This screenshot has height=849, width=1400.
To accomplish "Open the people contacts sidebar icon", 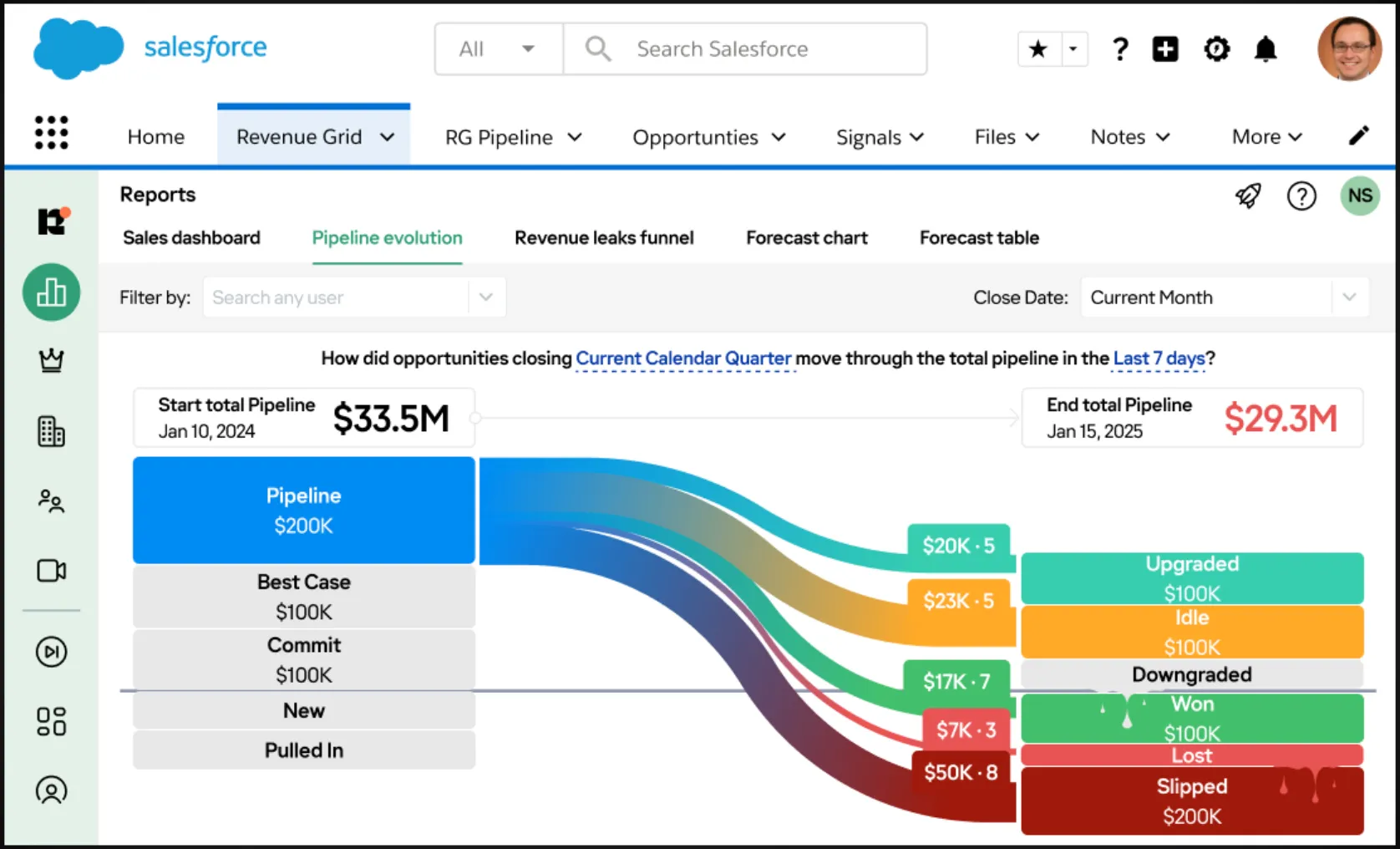I will pos(52,501).
